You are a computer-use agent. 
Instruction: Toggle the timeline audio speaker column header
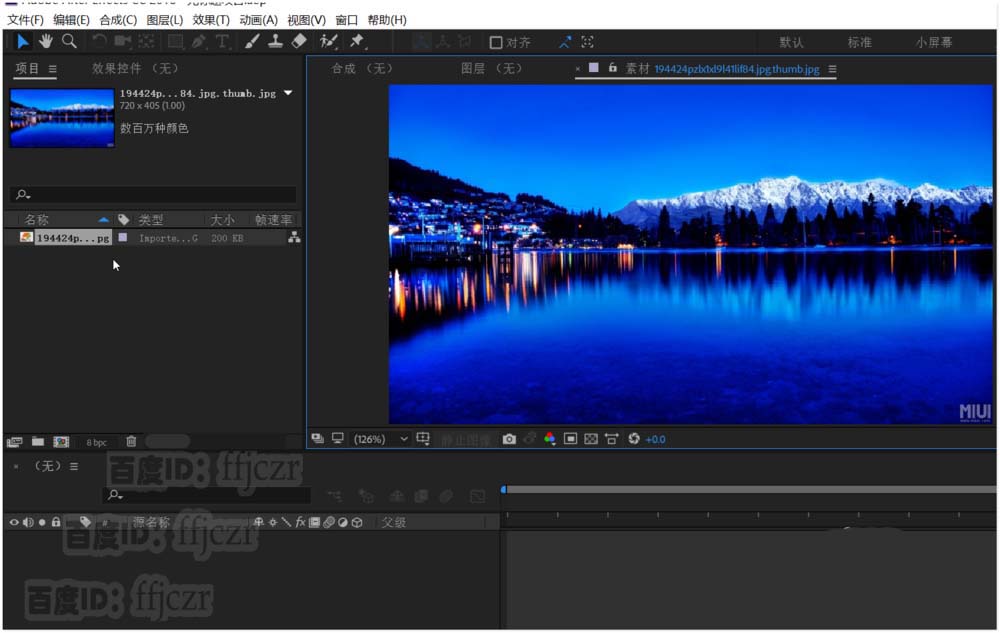pos(28,522)
